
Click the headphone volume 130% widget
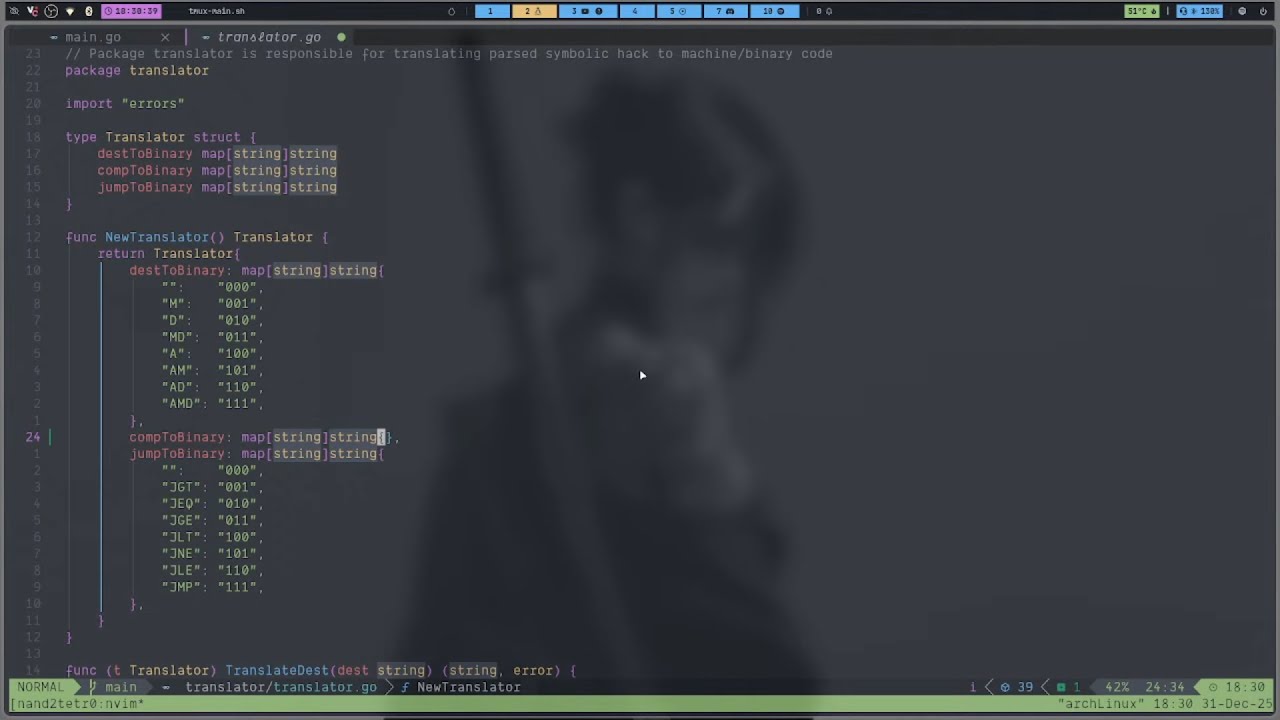click(1200, 11)
